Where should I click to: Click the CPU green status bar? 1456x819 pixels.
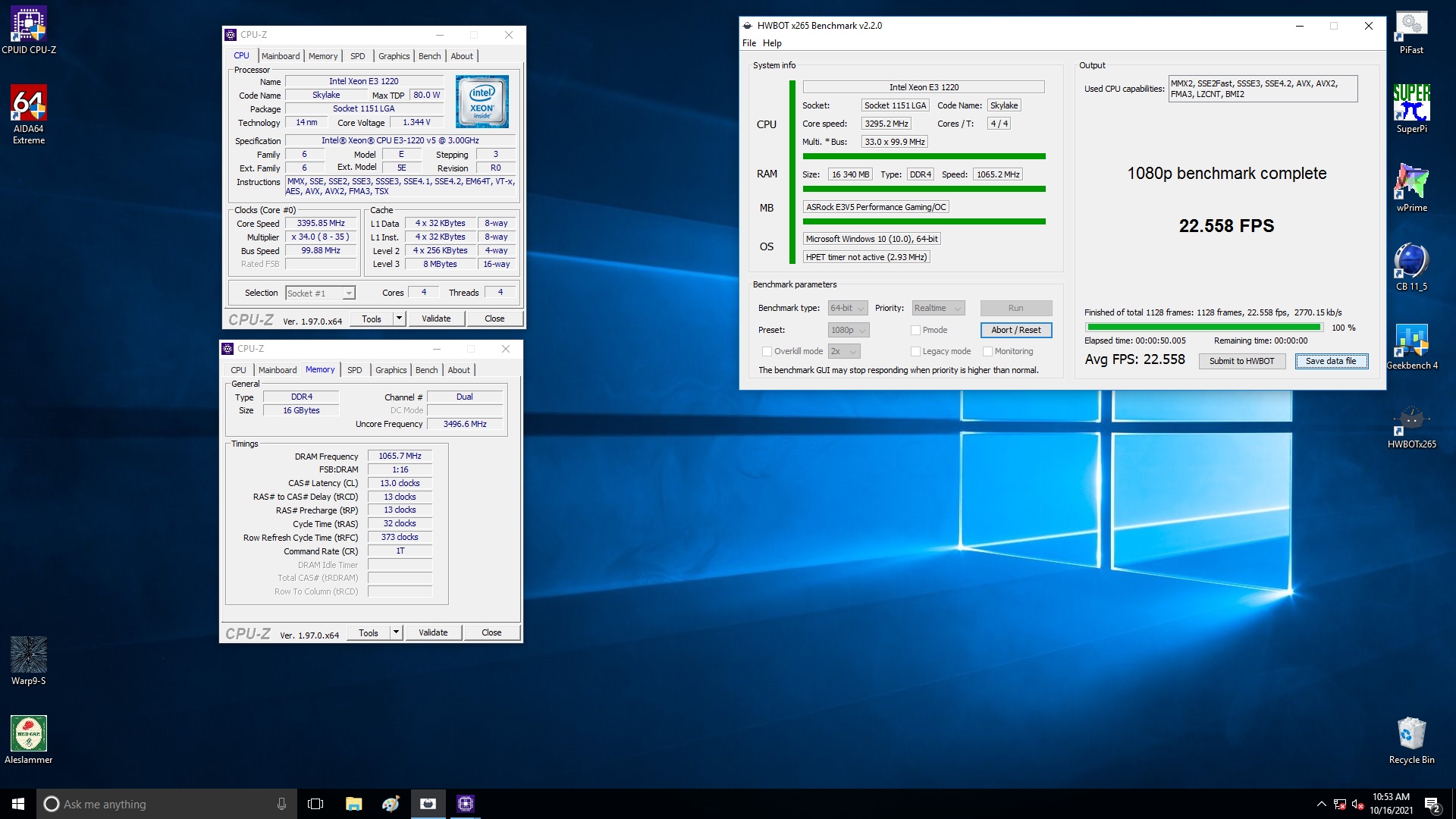coord(924,156)
